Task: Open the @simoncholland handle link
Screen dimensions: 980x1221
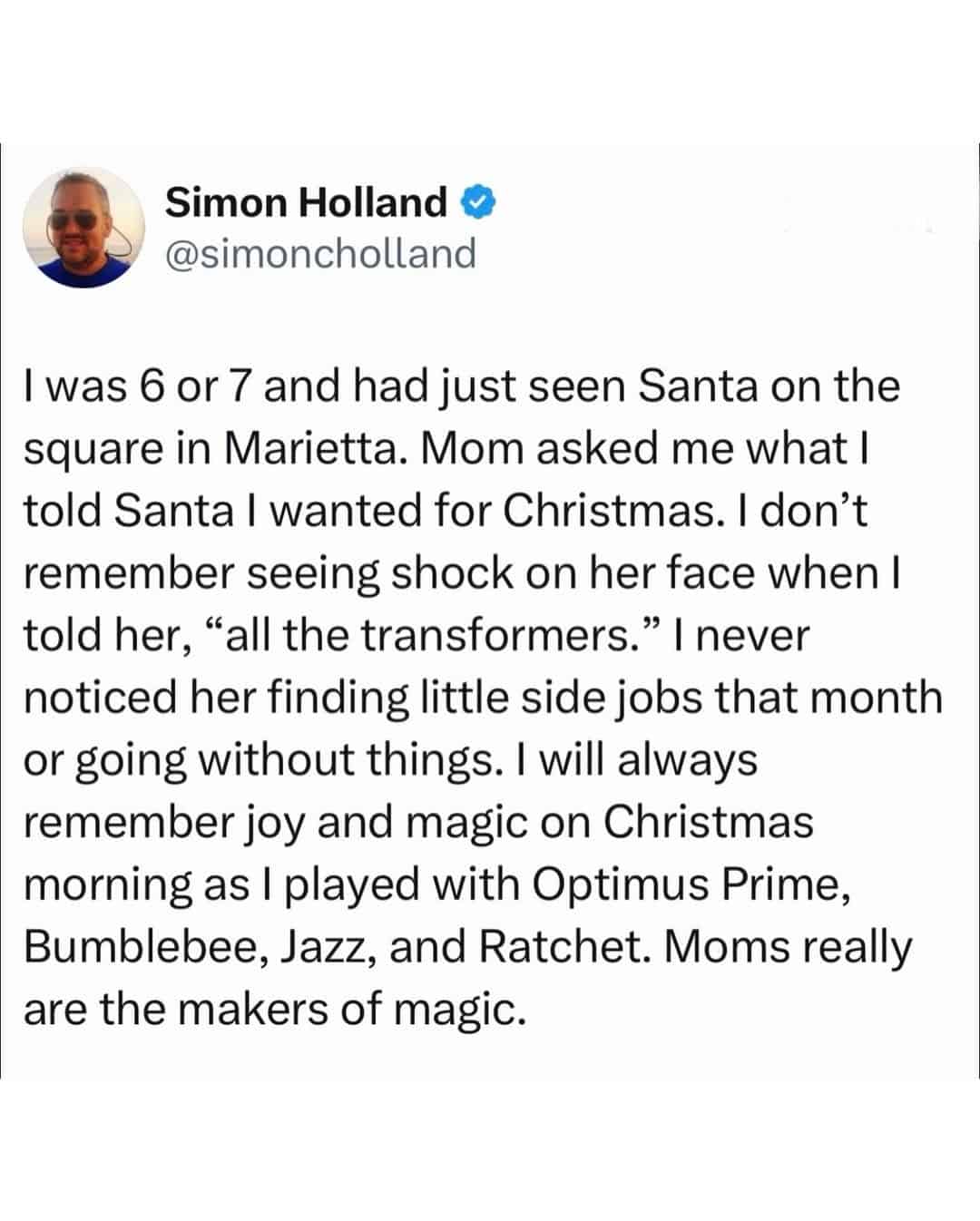Action: (320, 253)
